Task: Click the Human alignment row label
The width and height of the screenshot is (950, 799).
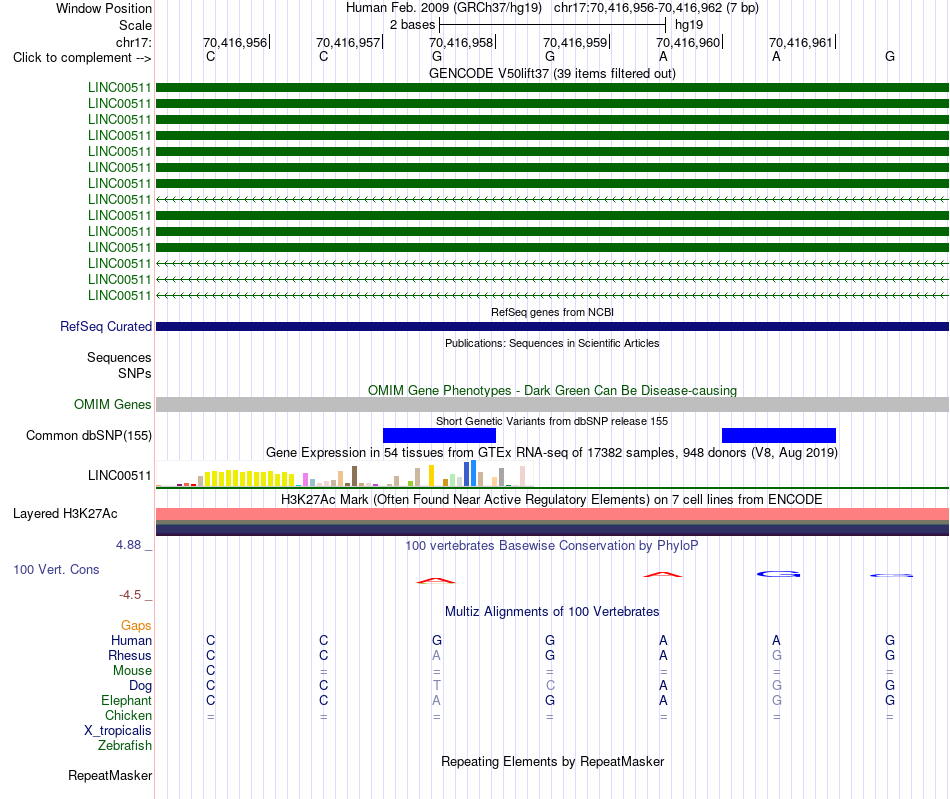Action: tap(131, 640)
